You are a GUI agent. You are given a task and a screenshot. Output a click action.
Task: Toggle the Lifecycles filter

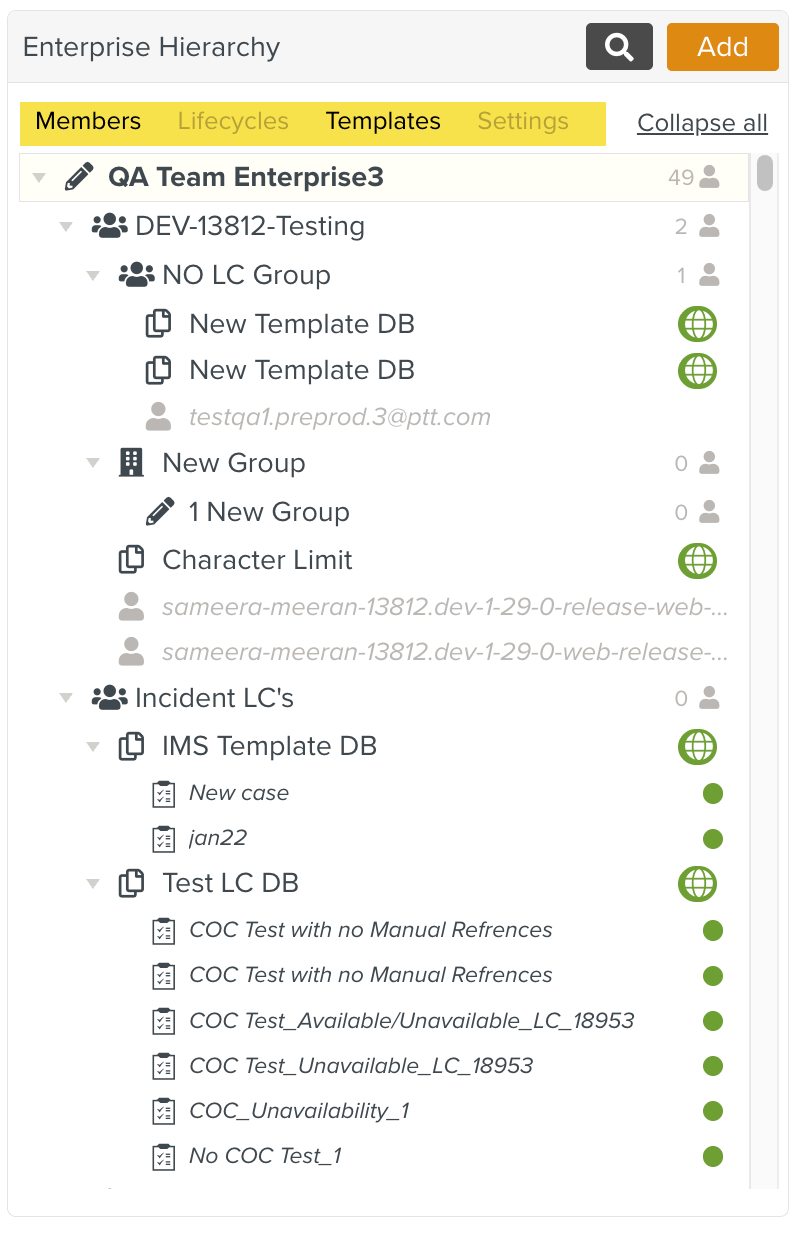(x=233, y=122)
